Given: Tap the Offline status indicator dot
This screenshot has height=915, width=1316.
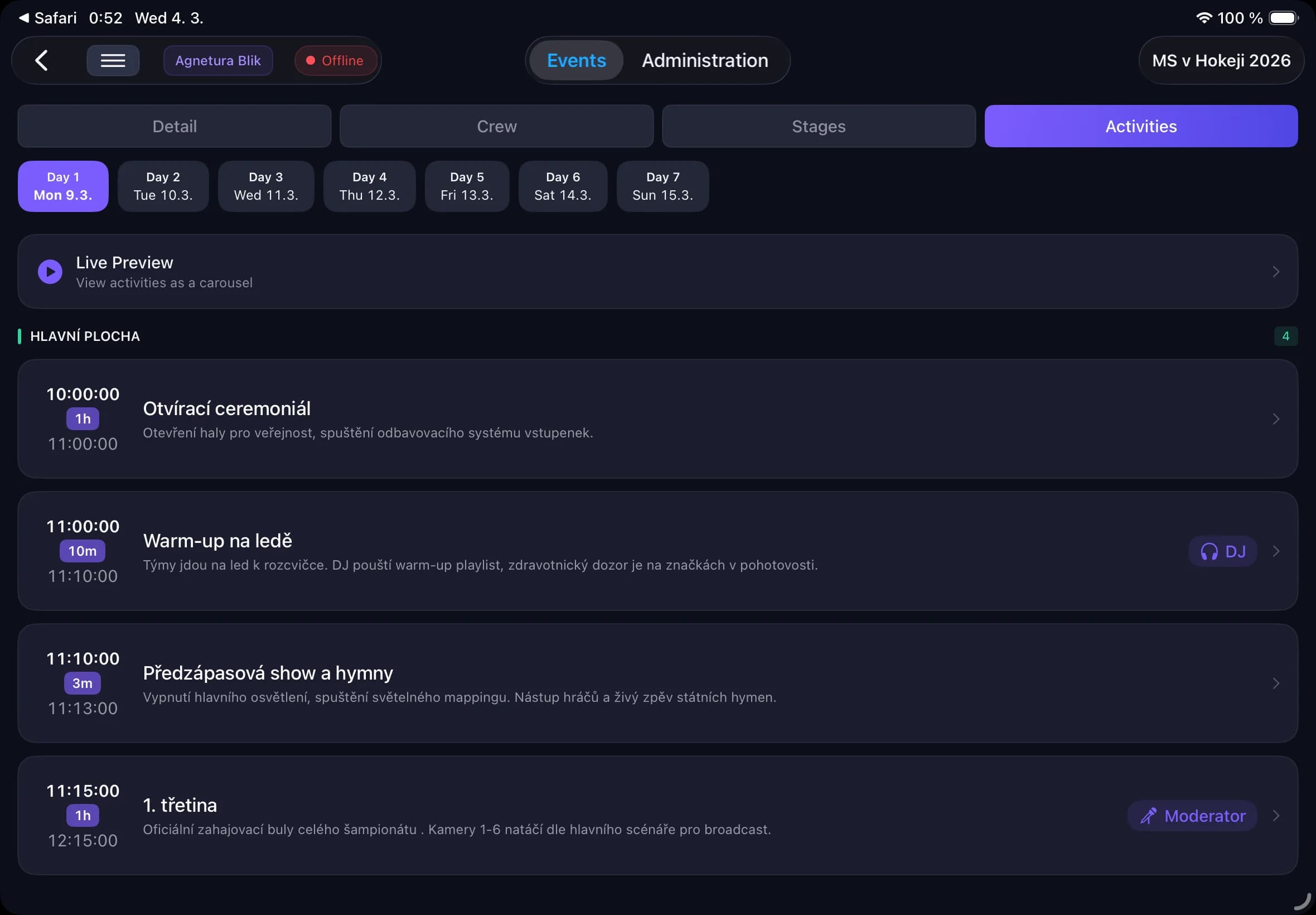Looking at the screenshot, I should tap(311, 60).
